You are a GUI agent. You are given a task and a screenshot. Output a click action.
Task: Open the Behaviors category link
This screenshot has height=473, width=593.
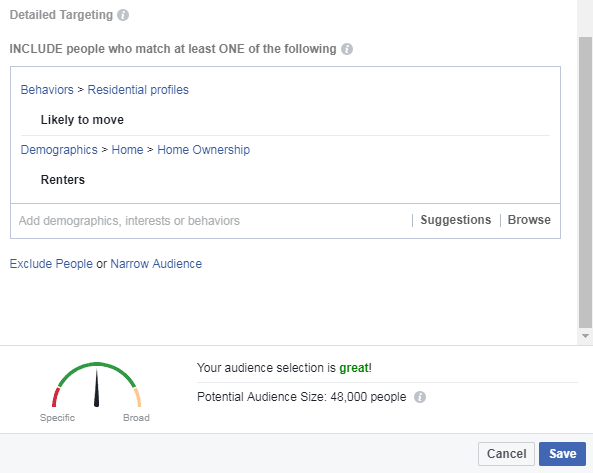(x=47, y=90)
